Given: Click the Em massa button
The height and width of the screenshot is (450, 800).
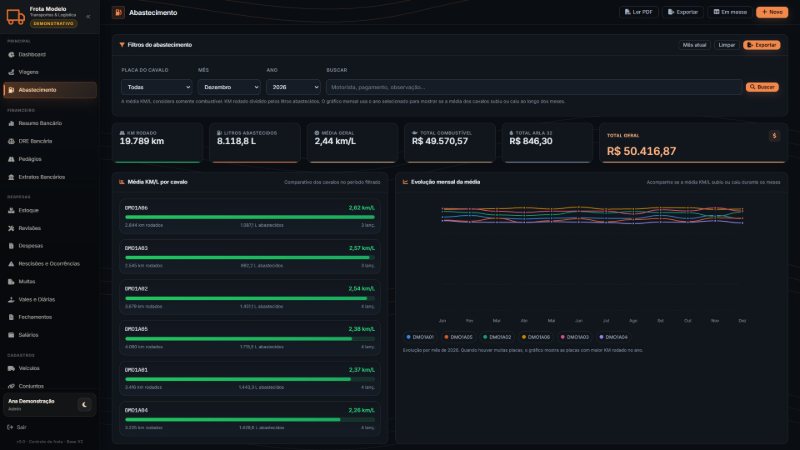Looking at the screenshot, I should pyautogui.click(x=730, y=12).
